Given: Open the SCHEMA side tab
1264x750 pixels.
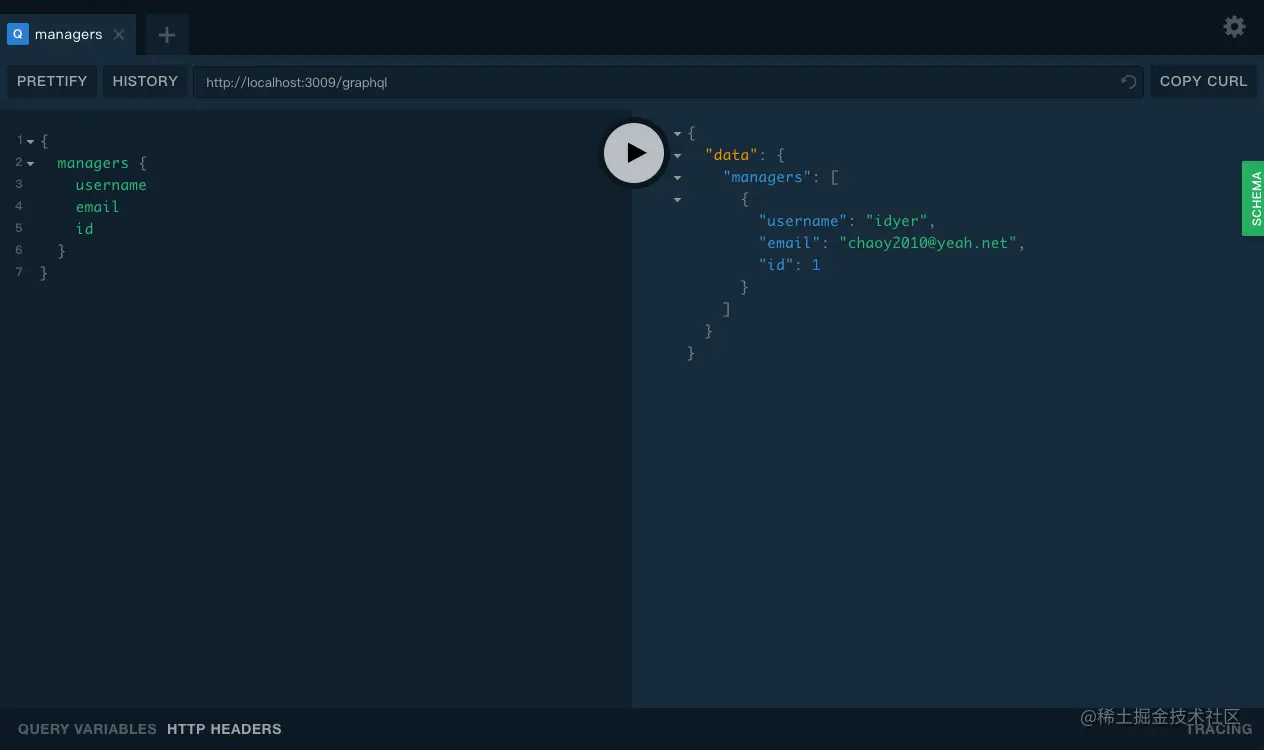Looking at the screenshot, I should click(1254, 198).
